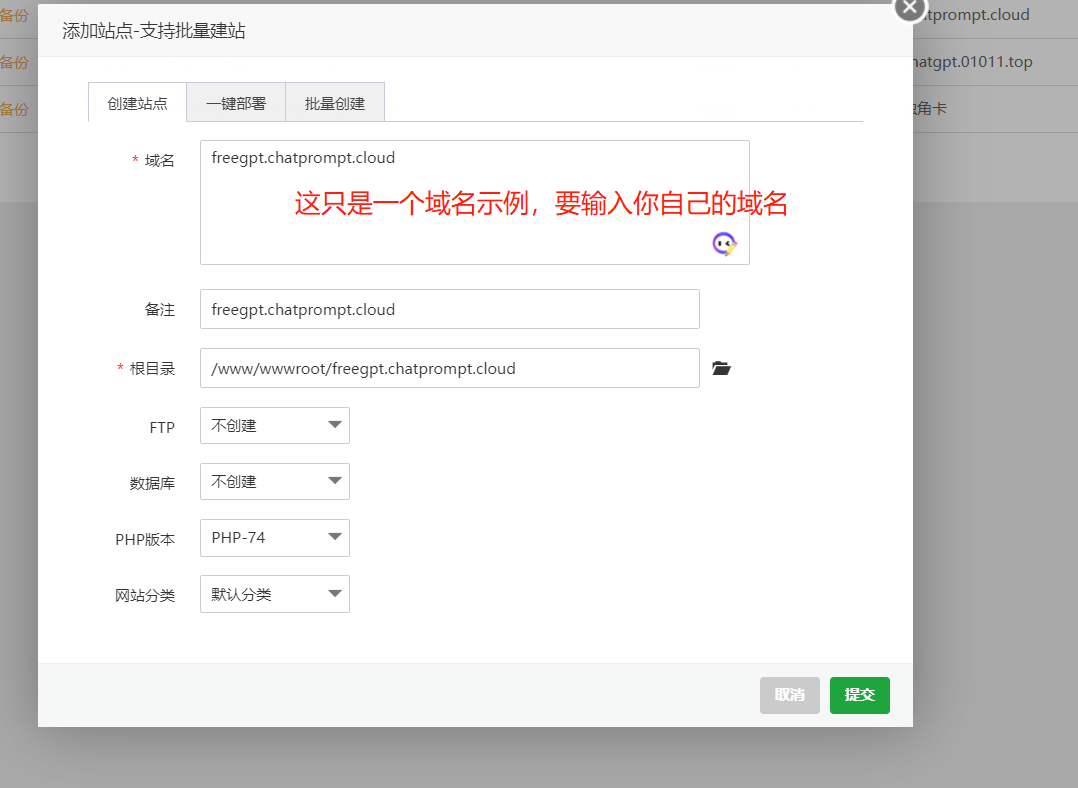Open the folder browser for 根目录
This screenshot has height=788, width=1078.
[721, 368]
